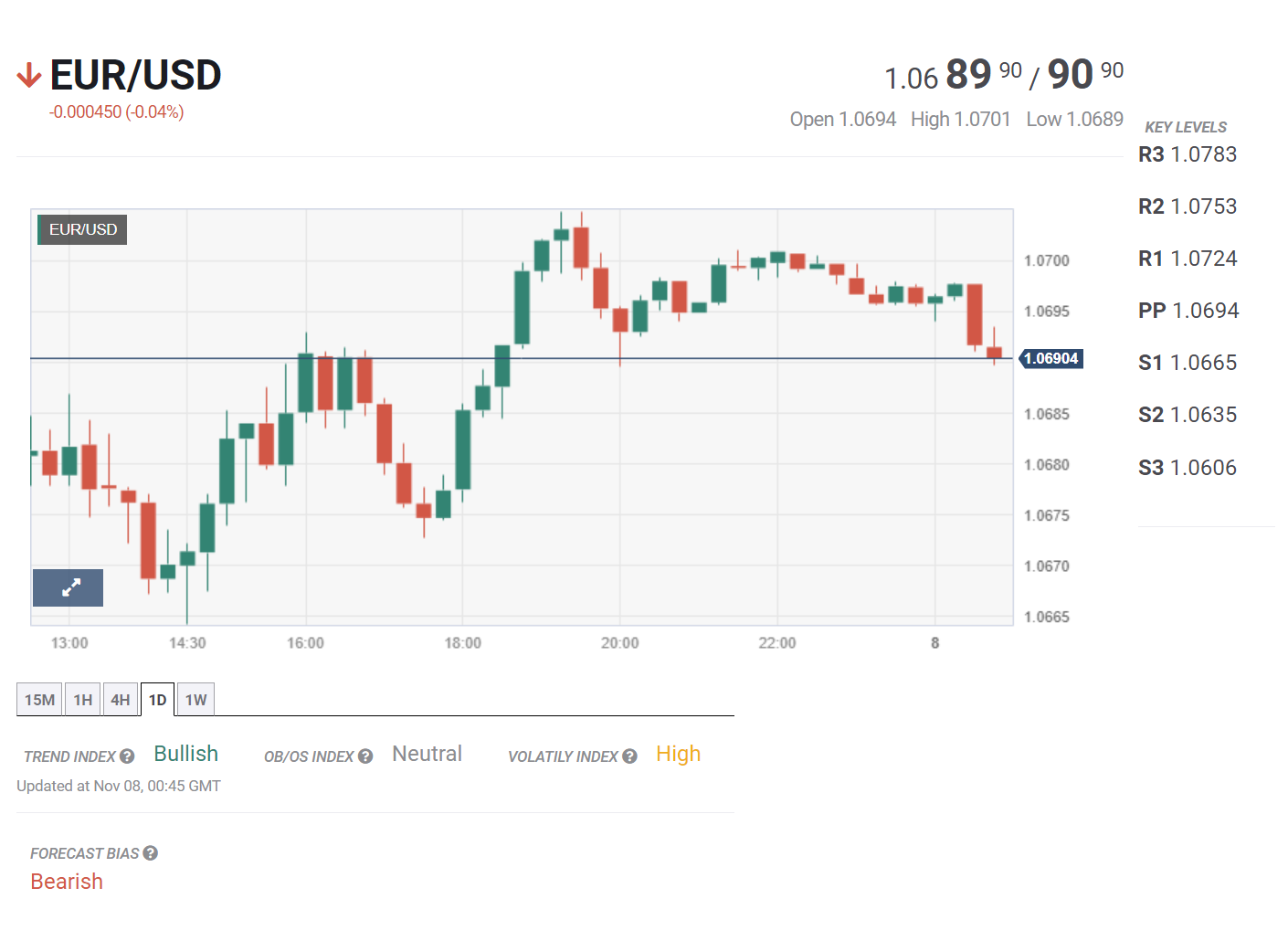
Task: Select the S3 1.0606 key level
Action: pyautogui.click(x=1188, y=468)
